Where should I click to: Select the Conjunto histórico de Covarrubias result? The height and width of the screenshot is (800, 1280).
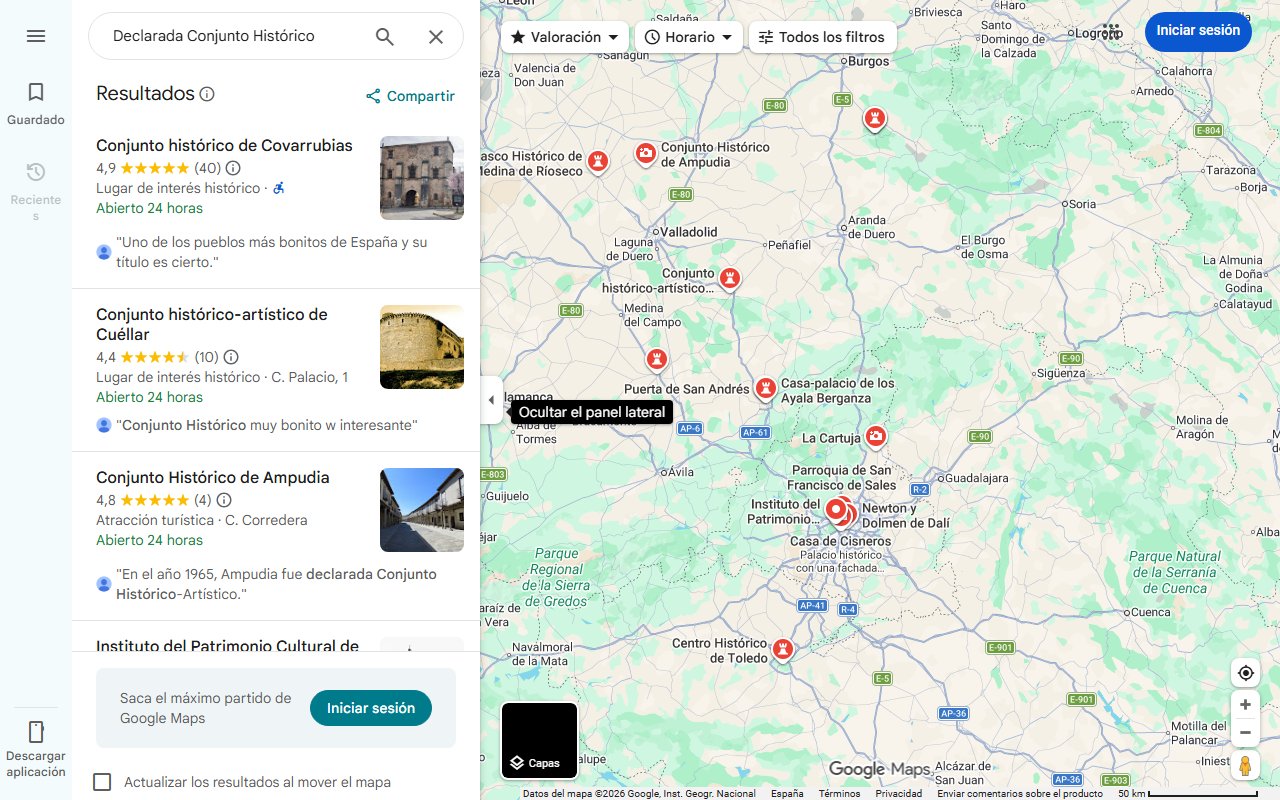(x=223, y=145)
